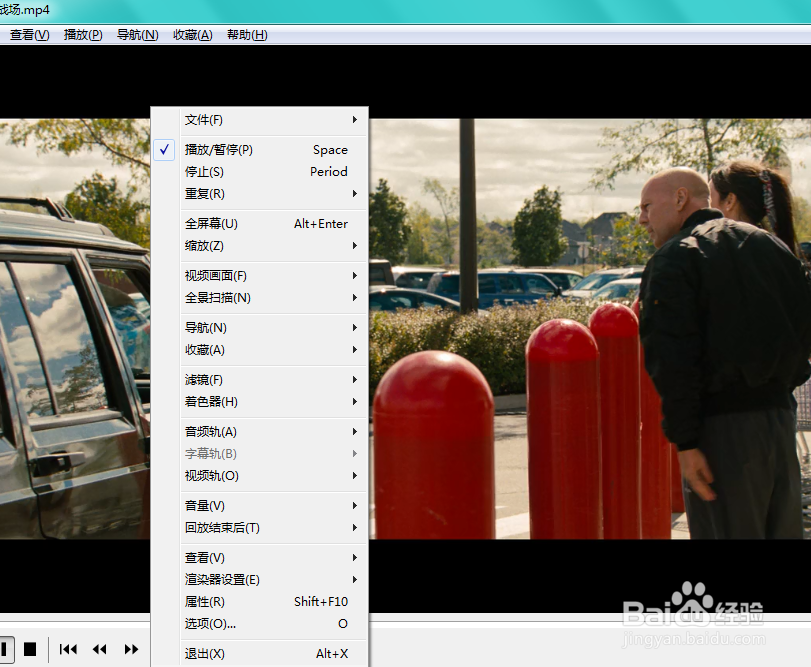Click the pause button in playback bar
This screenshot has width=811, height=667.
pyautogui.click(x=4, y=649)
